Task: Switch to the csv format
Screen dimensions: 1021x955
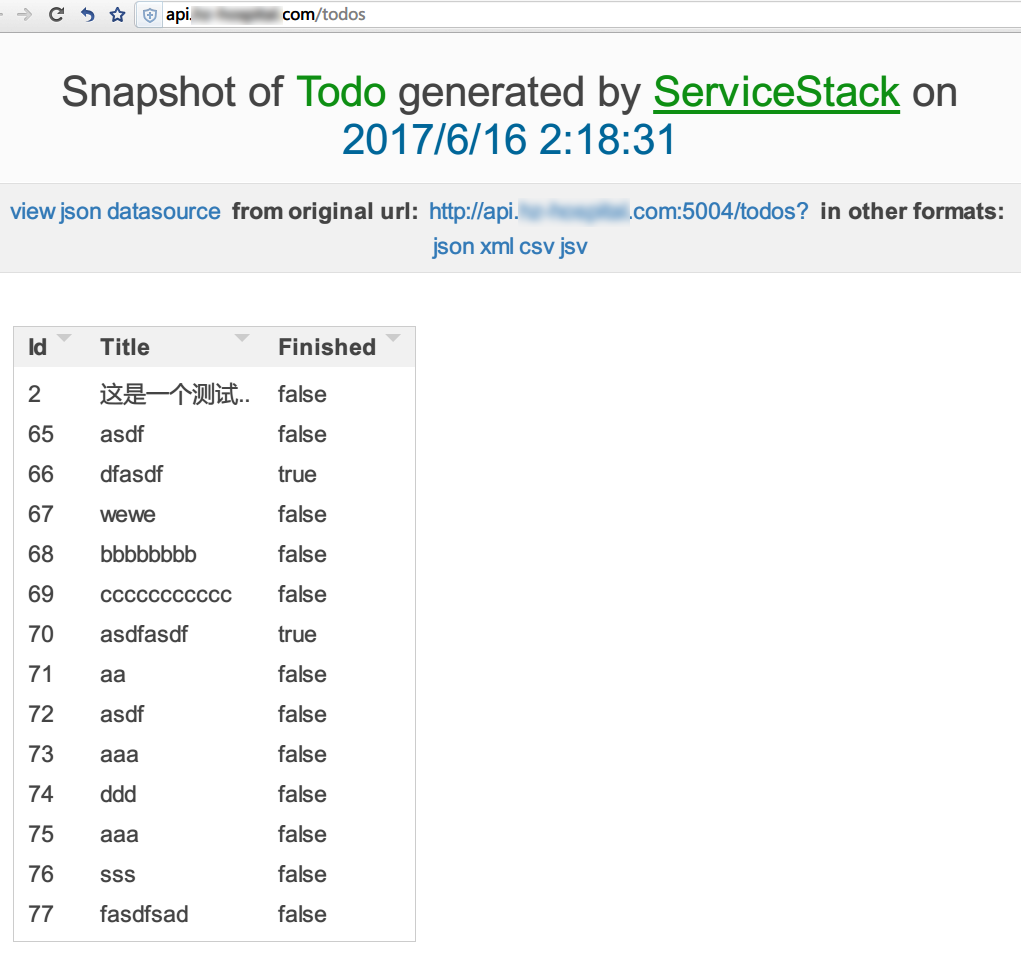Action: click(537, 247)
